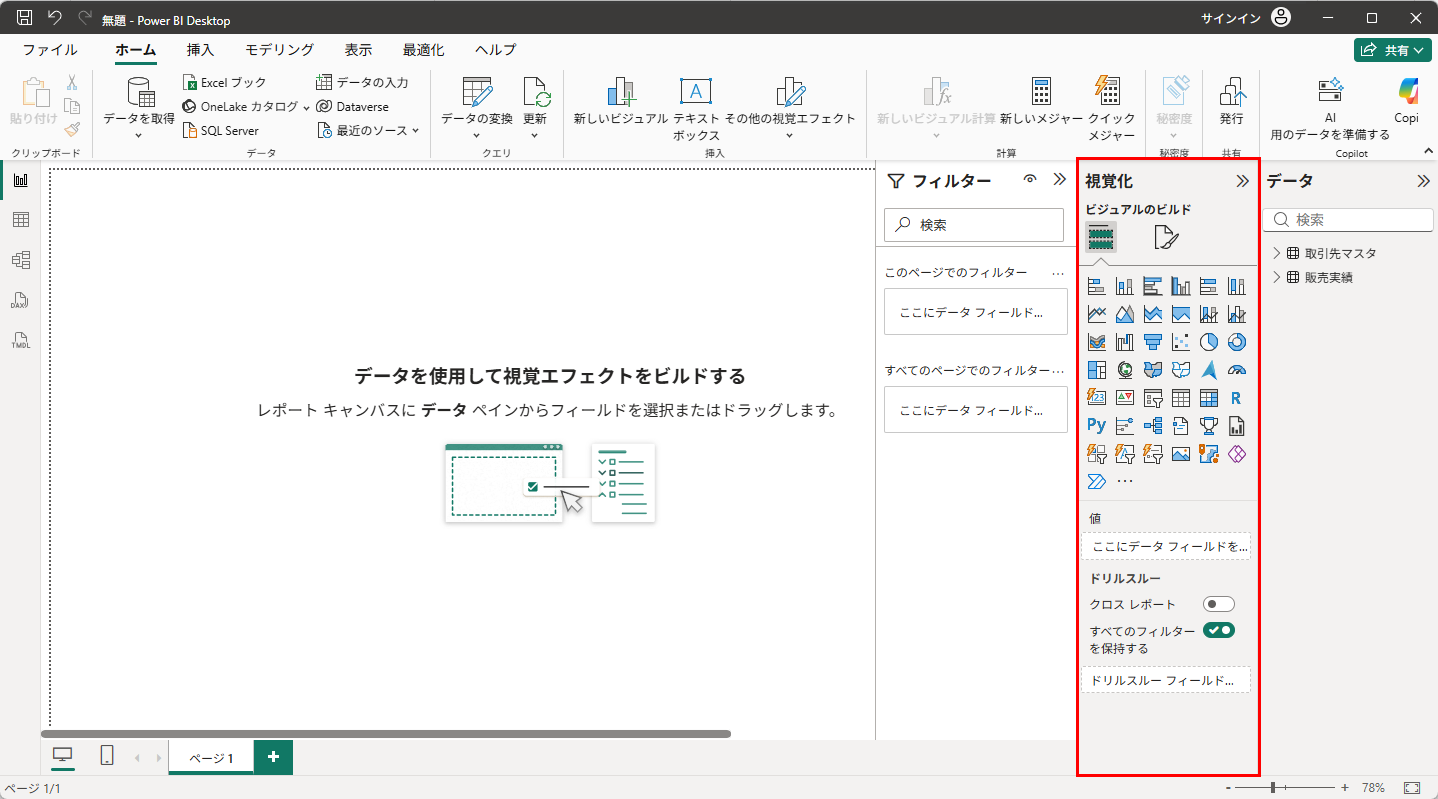
Task: Click the 検索 field in the フィルター pane
Action: pos(974,225)
